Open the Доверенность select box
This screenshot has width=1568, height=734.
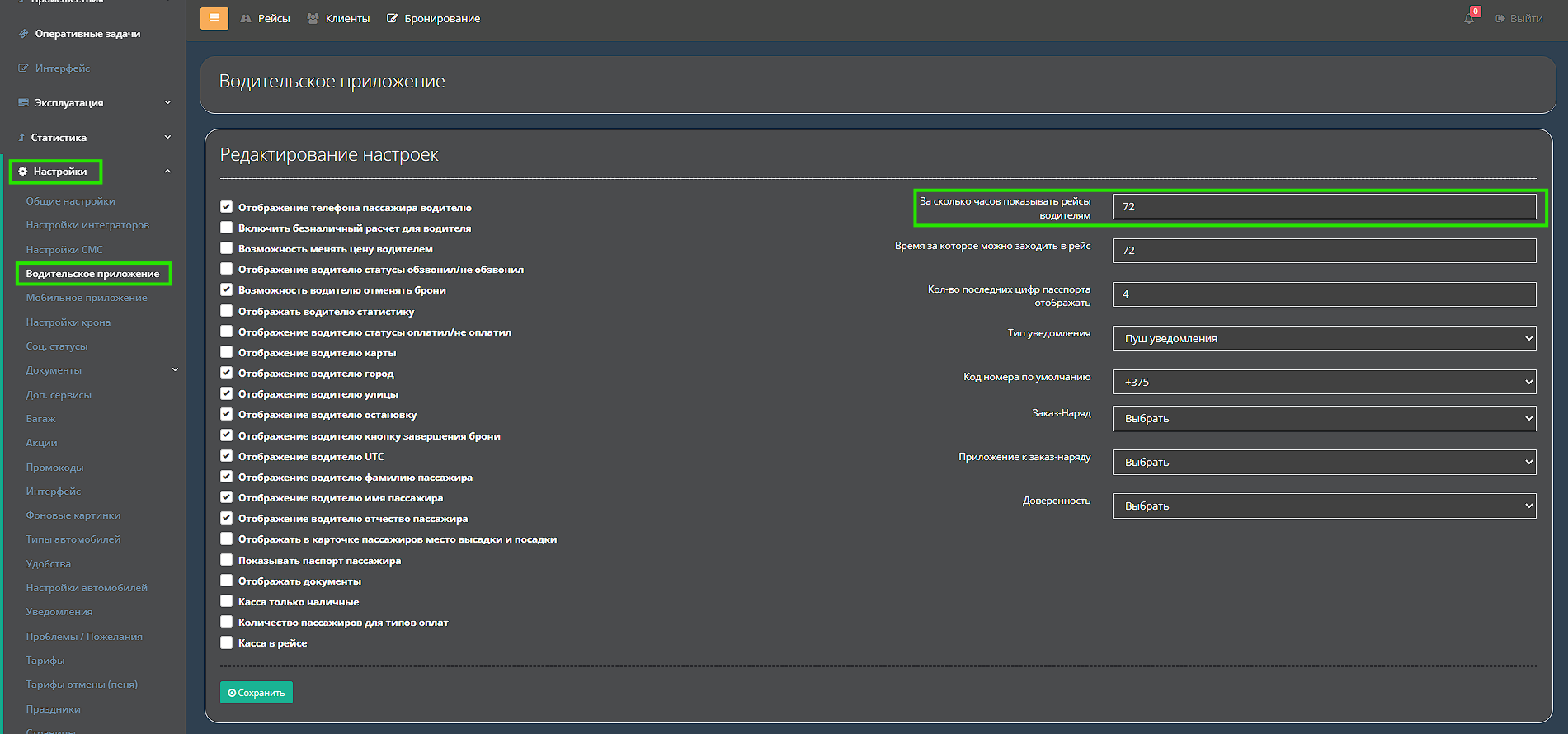pyautogui.click(x=1324, y=506)
